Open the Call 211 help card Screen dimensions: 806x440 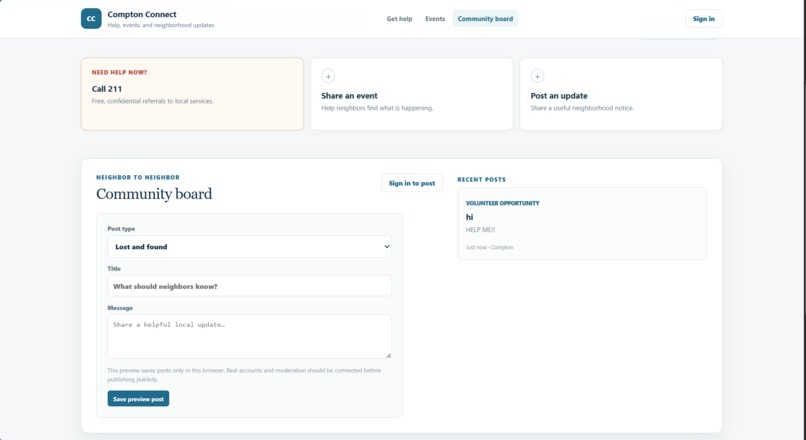tap(192, 94)
